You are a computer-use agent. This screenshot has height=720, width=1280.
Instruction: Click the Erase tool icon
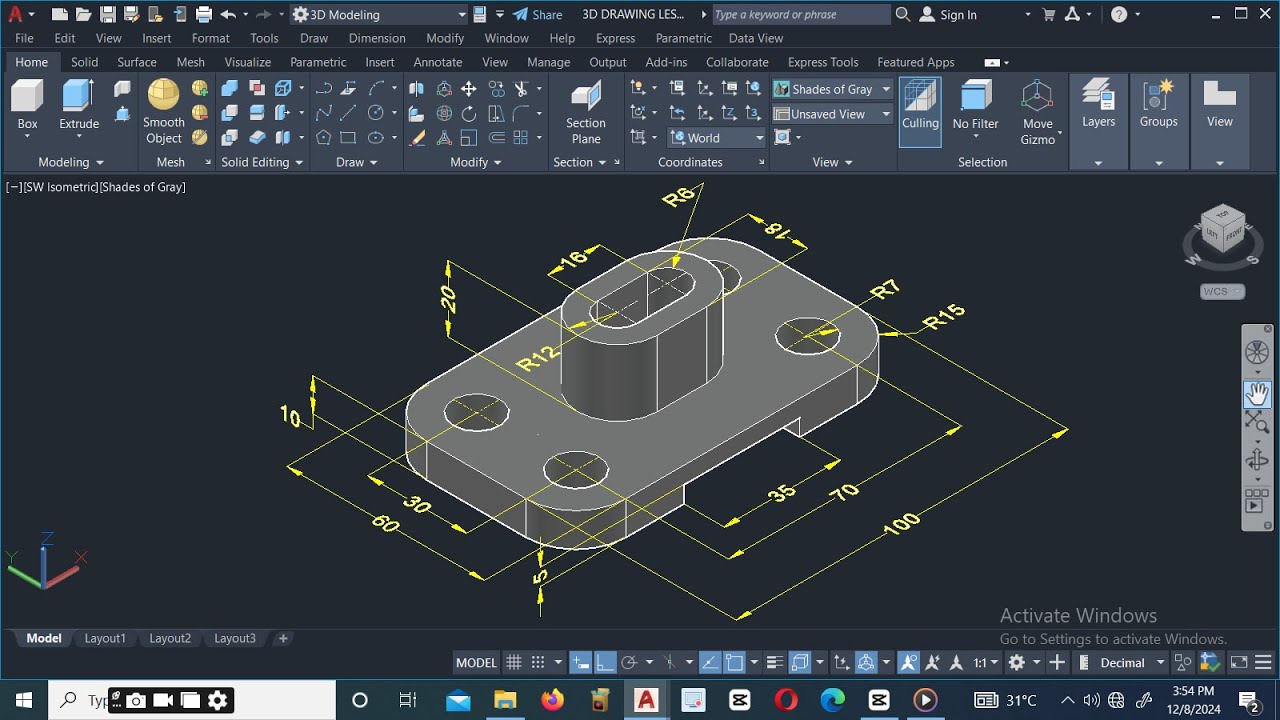point(418,138)
